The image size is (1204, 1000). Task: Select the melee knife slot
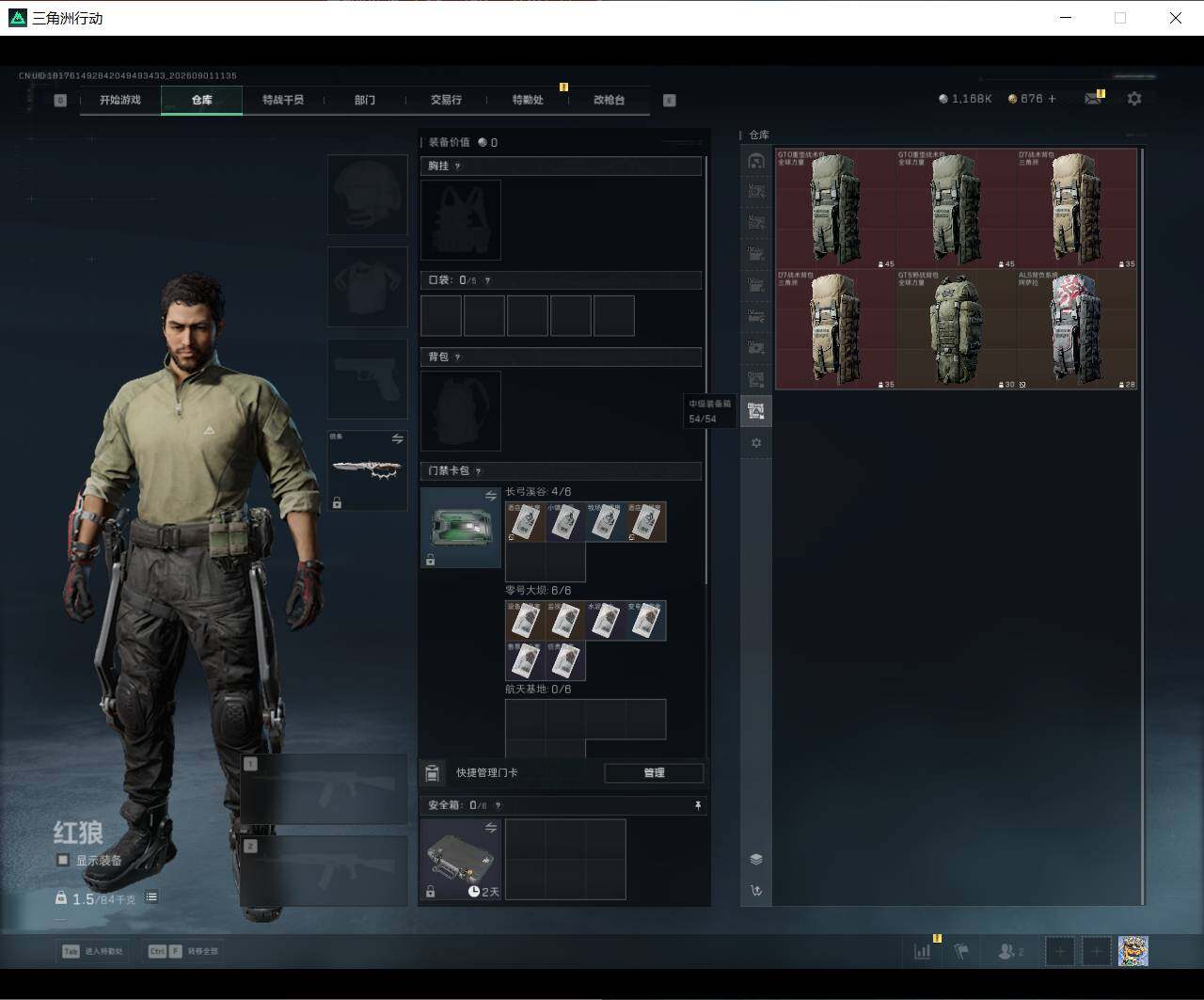tap(367, 470)
